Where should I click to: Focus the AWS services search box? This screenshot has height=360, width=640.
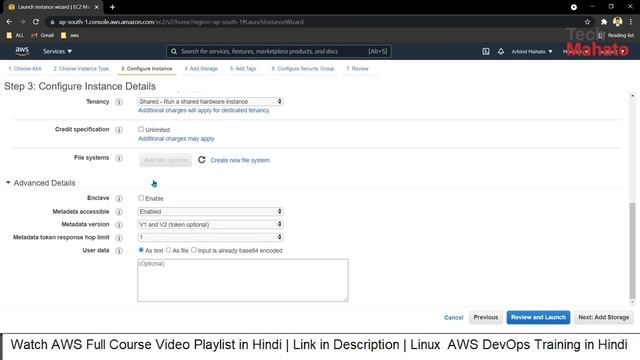tap(279, 51)
